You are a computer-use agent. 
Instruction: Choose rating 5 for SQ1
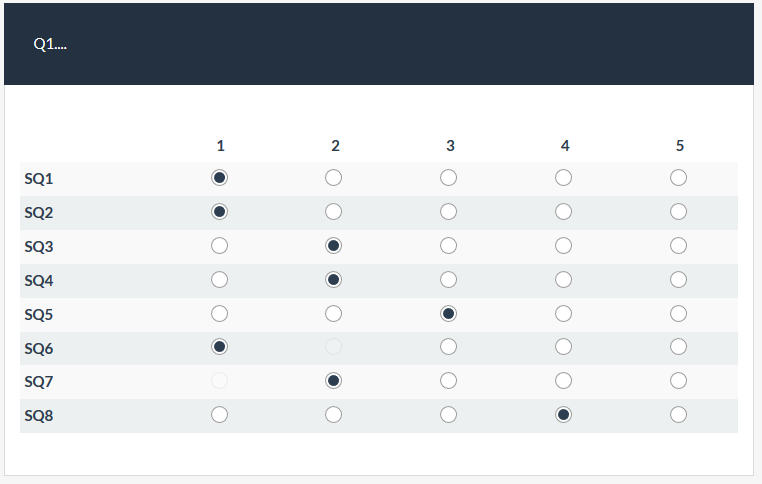(679, 178)
